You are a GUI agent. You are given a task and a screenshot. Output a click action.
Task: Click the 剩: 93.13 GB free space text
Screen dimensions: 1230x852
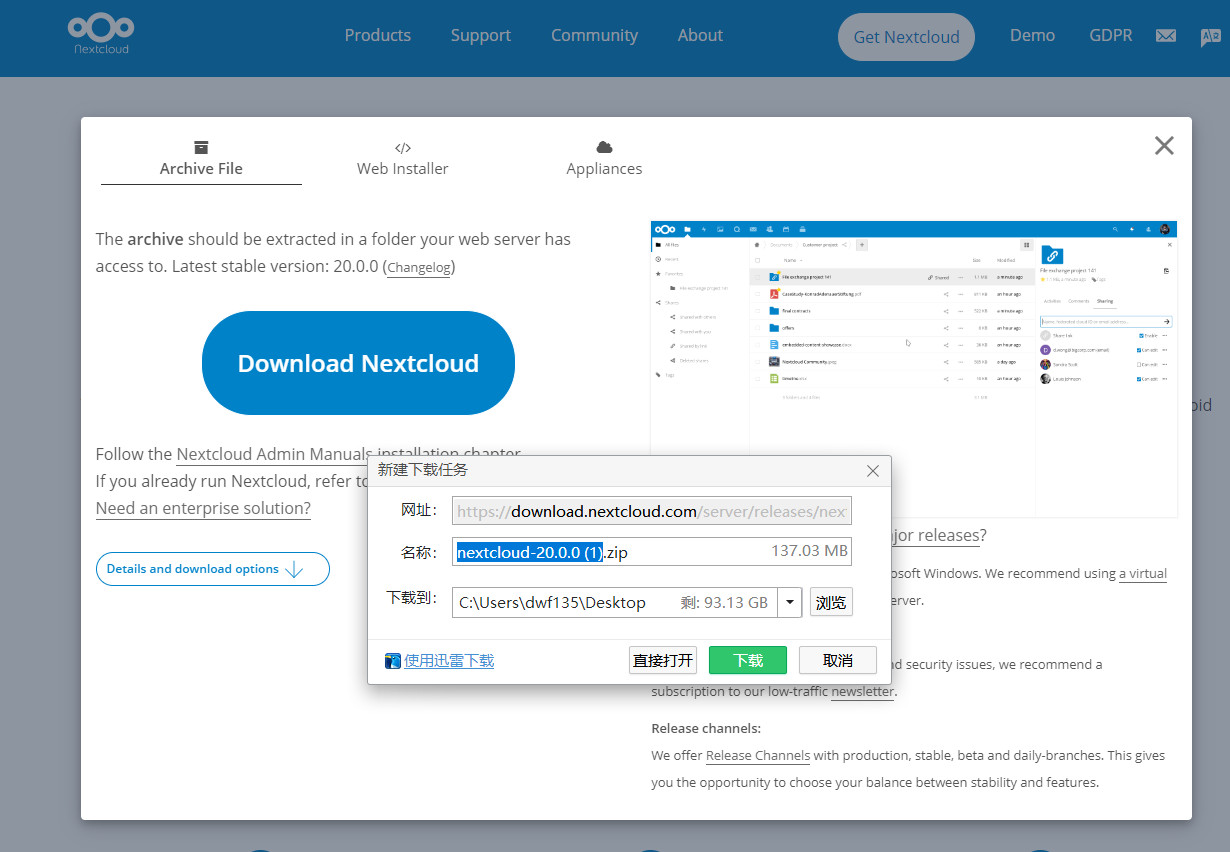(724, 602)
